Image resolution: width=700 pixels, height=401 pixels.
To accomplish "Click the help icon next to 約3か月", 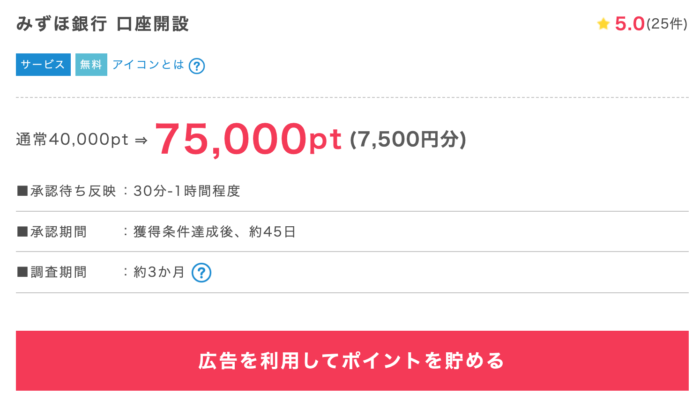I will (x=201, y=272).
